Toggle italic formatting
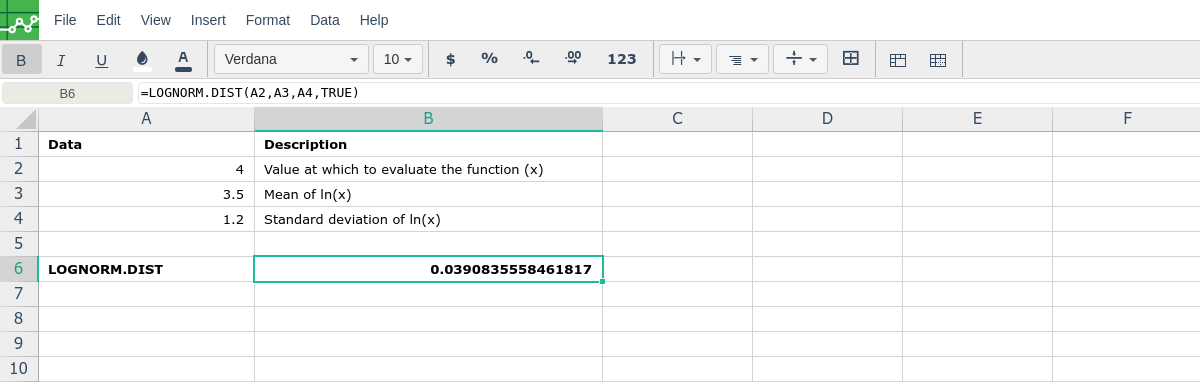Image resolution: width=1200 pixels, height=382 pixels. pos(61,59)
